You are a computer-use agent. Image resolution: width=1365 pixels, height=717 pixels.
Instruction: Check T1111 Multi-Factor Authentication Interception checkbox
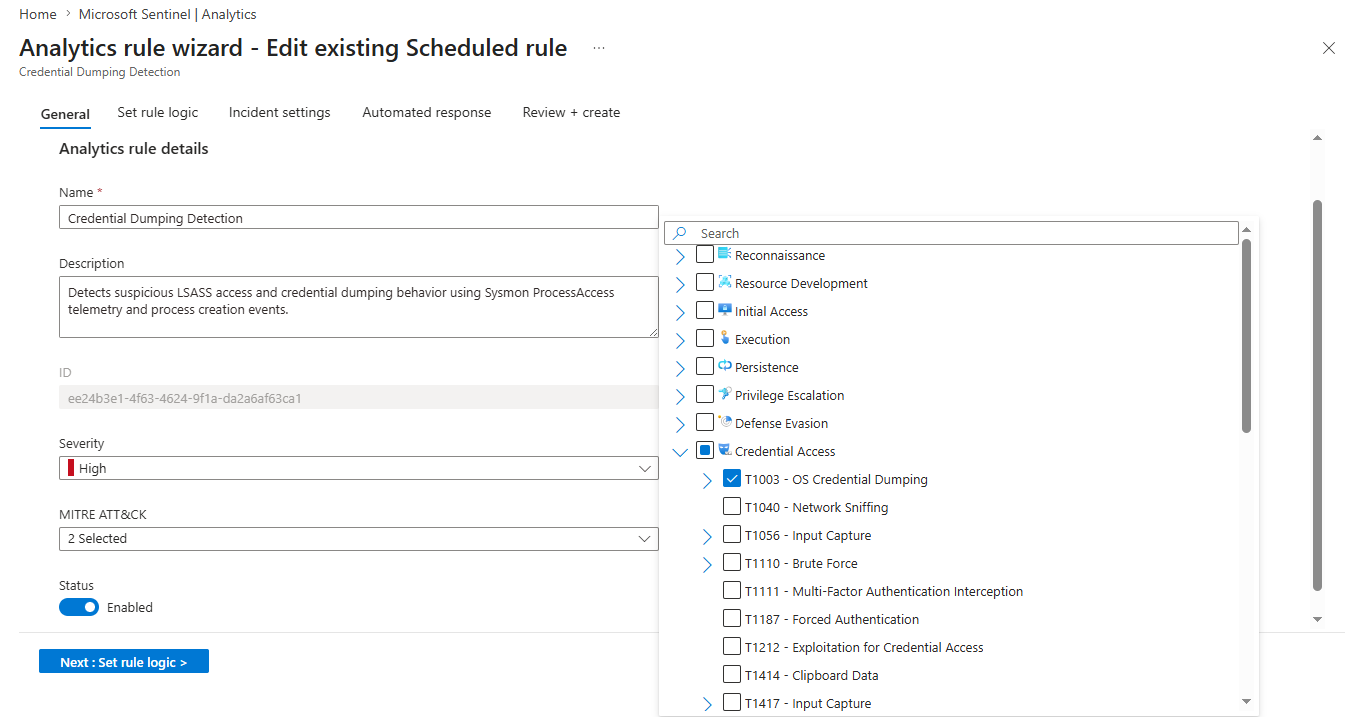pos(732,591)
